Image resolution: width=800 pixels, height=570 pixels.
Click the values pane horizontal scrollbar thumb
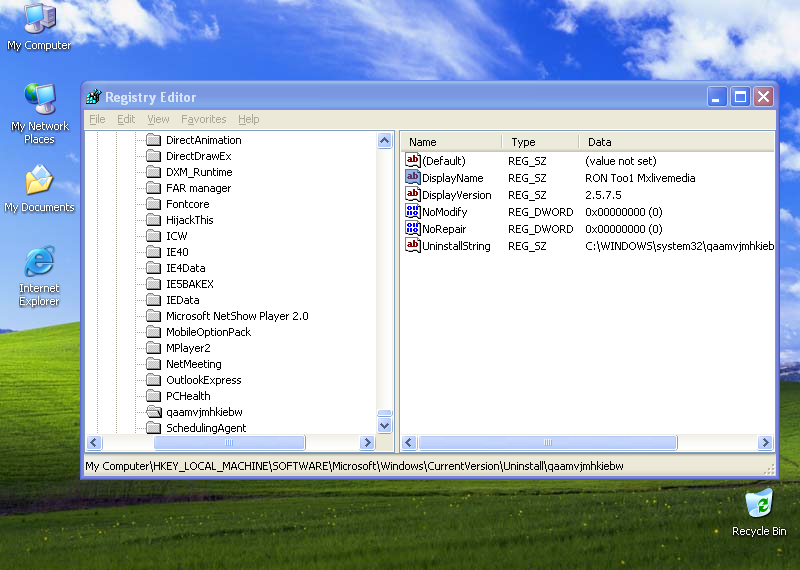(x=548, y=442)
